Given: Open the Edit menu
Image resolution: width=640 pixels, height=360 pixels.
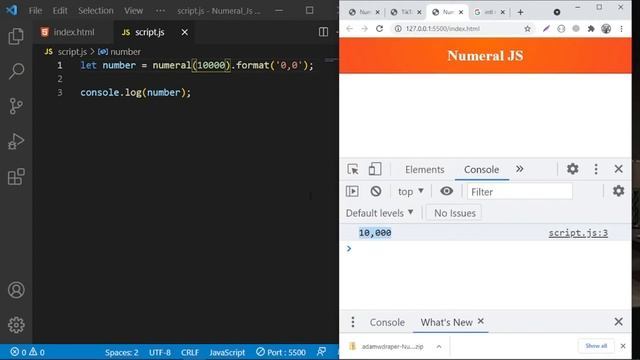Looking at the screenshot, I should tap(60, 11).
